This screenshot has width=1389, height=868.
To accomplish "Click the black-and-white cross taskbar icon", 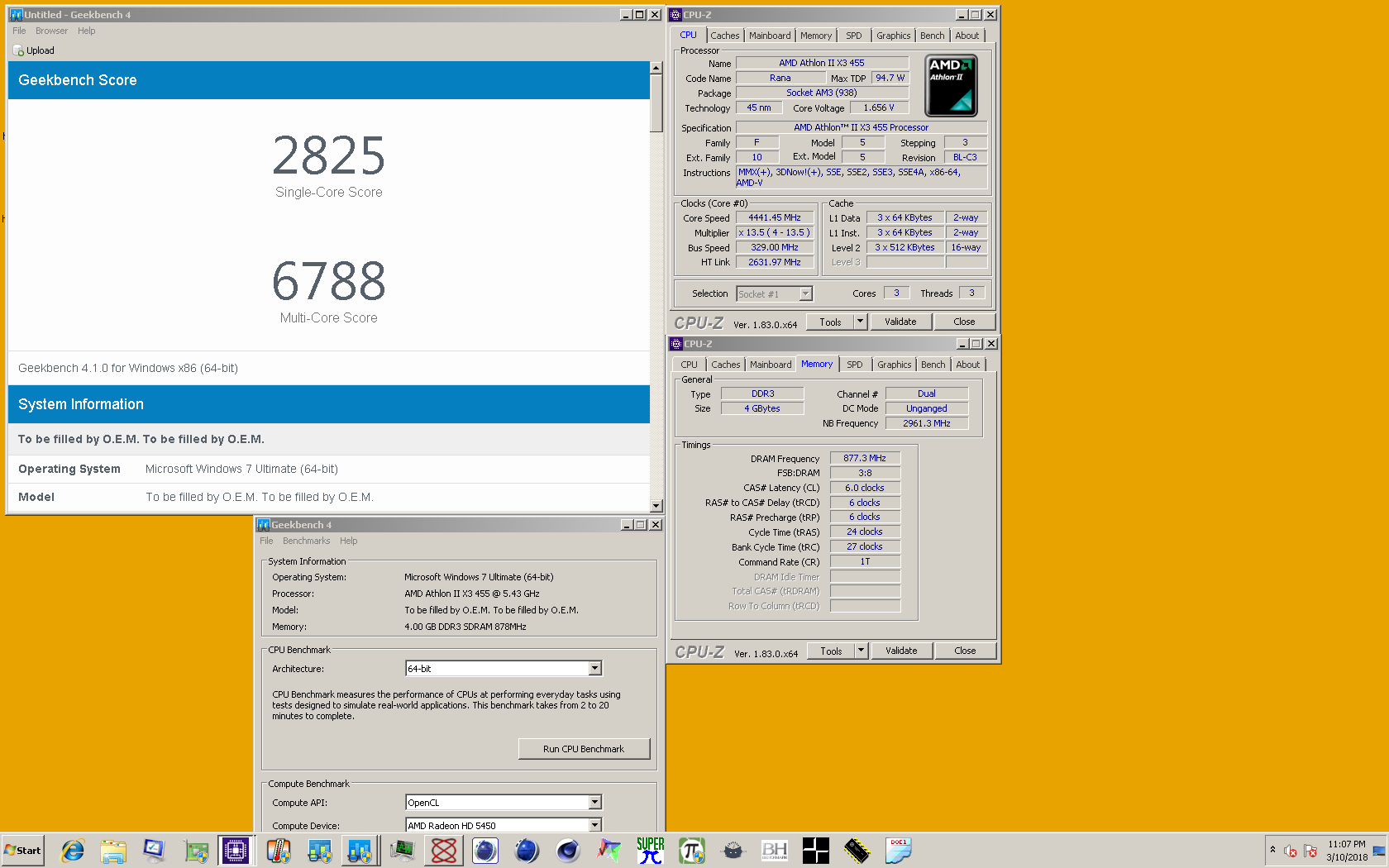I will 816,851.
